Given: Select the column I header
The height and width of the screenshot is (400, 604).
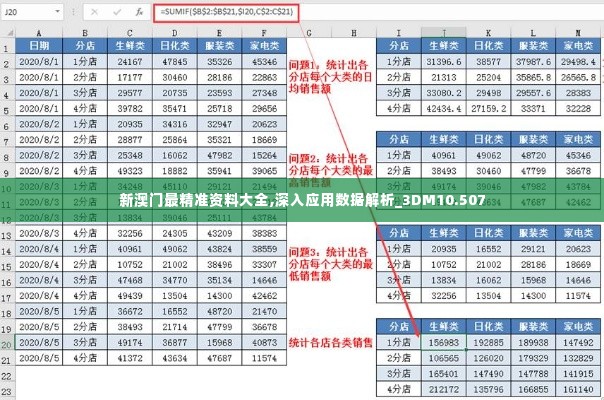Looking at the screenshot, I should 398,32.
